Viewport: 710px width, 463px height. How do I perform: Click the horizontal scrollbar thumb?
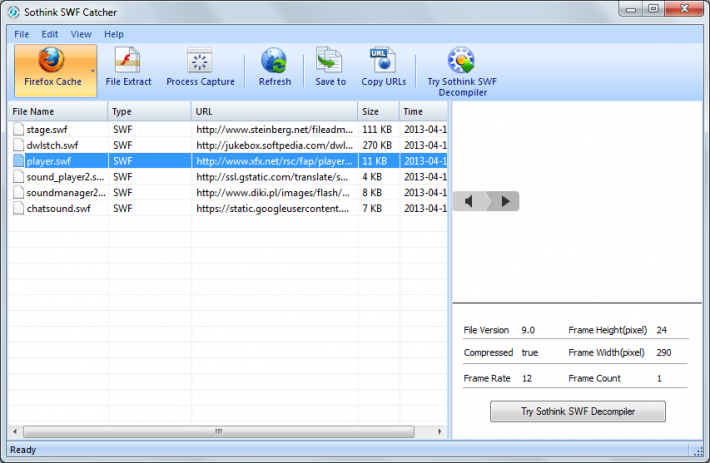click(x=219, y=432)
